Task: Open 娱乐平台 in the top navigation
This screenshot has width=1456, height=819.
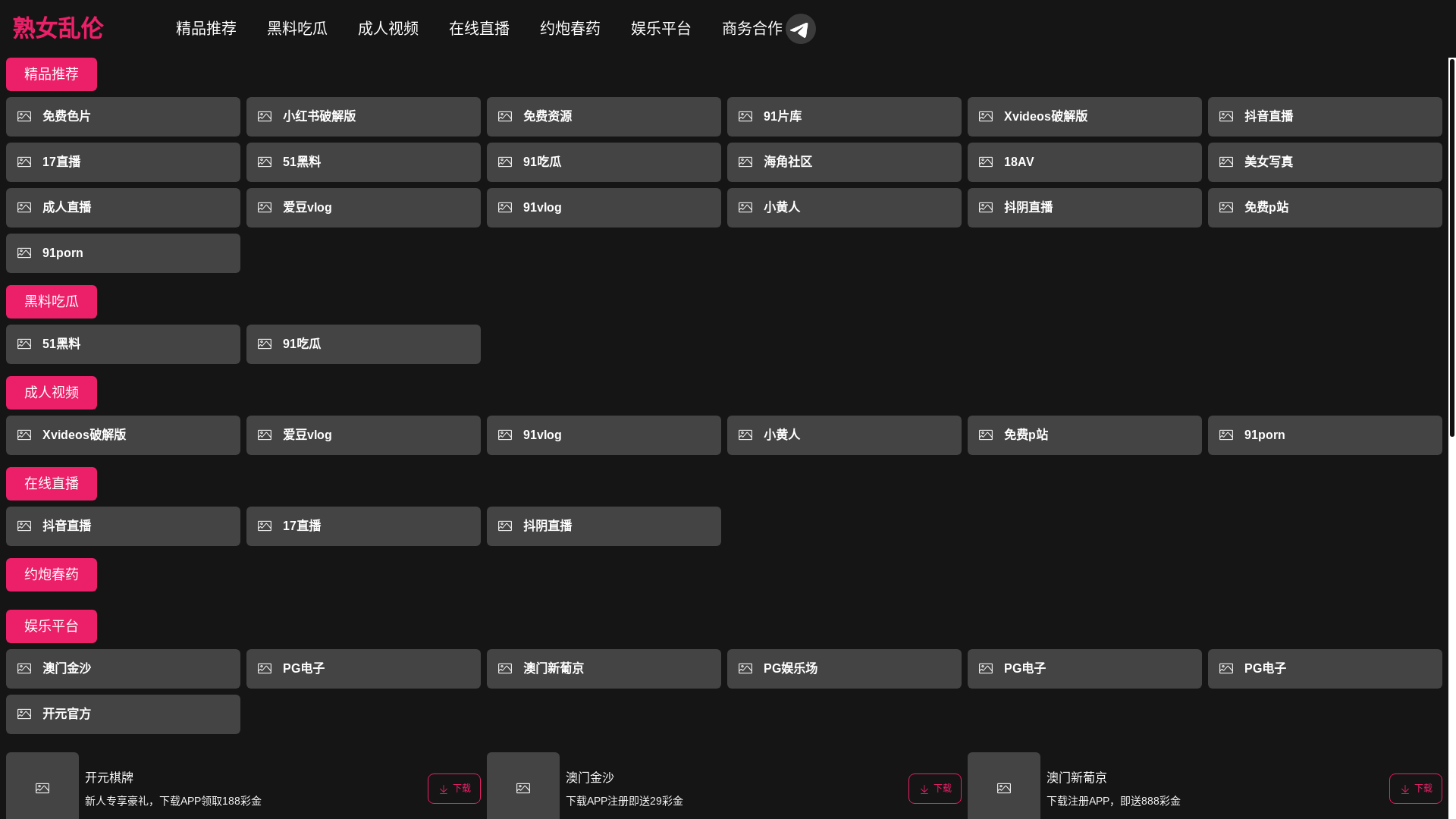Action: (x=661, y=28)
